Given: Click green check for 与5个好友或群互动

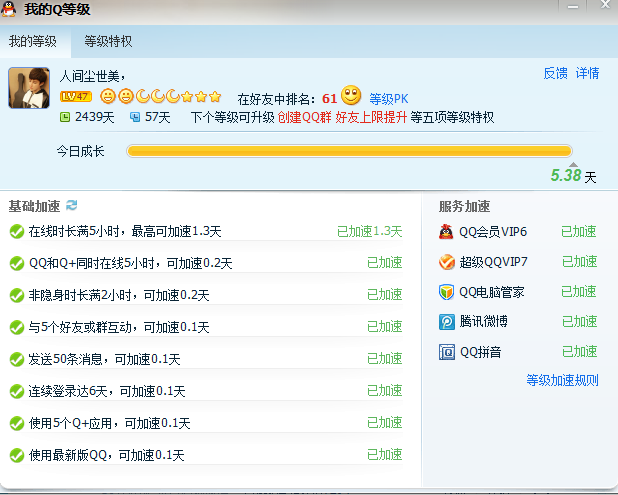Looking at the screenshot, I should click(x=17, y=327).
